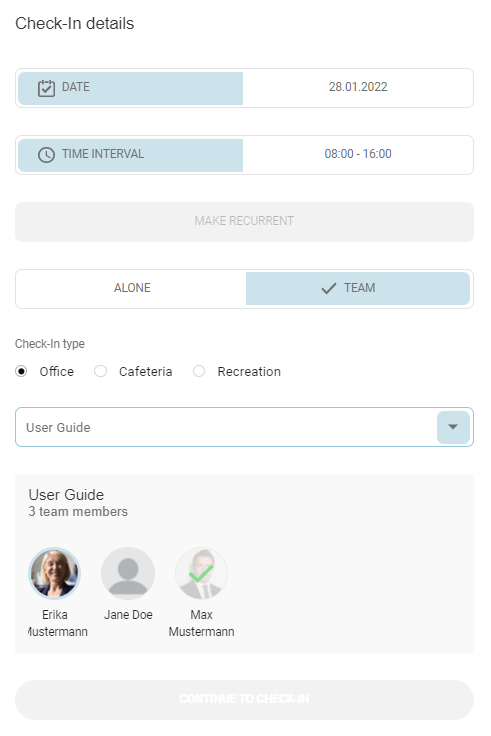Click the Max Mustermann name label

[201, 623]
